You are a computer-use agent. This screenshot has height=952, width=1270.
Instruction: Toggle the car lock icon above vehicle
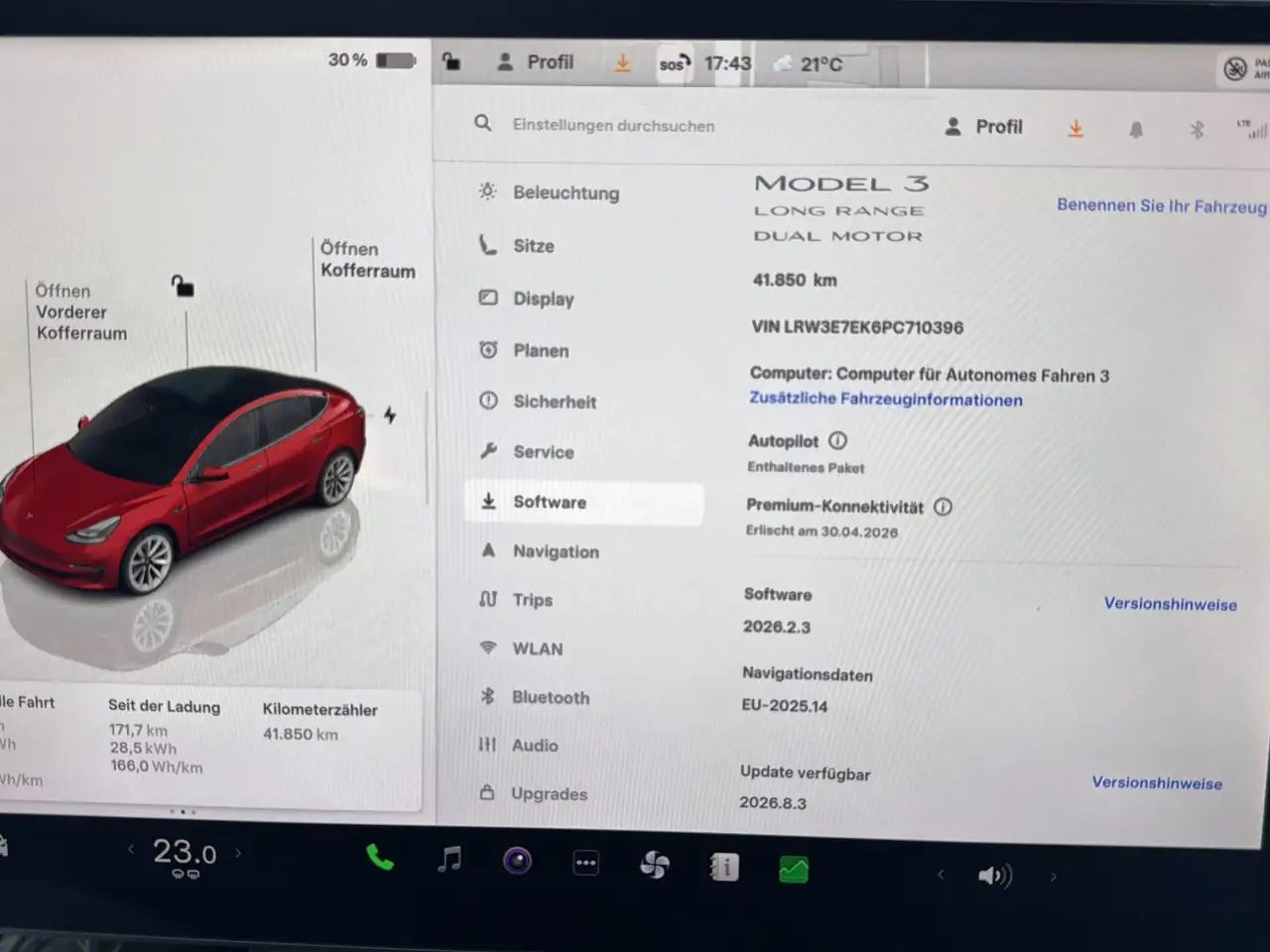[x=183, y=287]
